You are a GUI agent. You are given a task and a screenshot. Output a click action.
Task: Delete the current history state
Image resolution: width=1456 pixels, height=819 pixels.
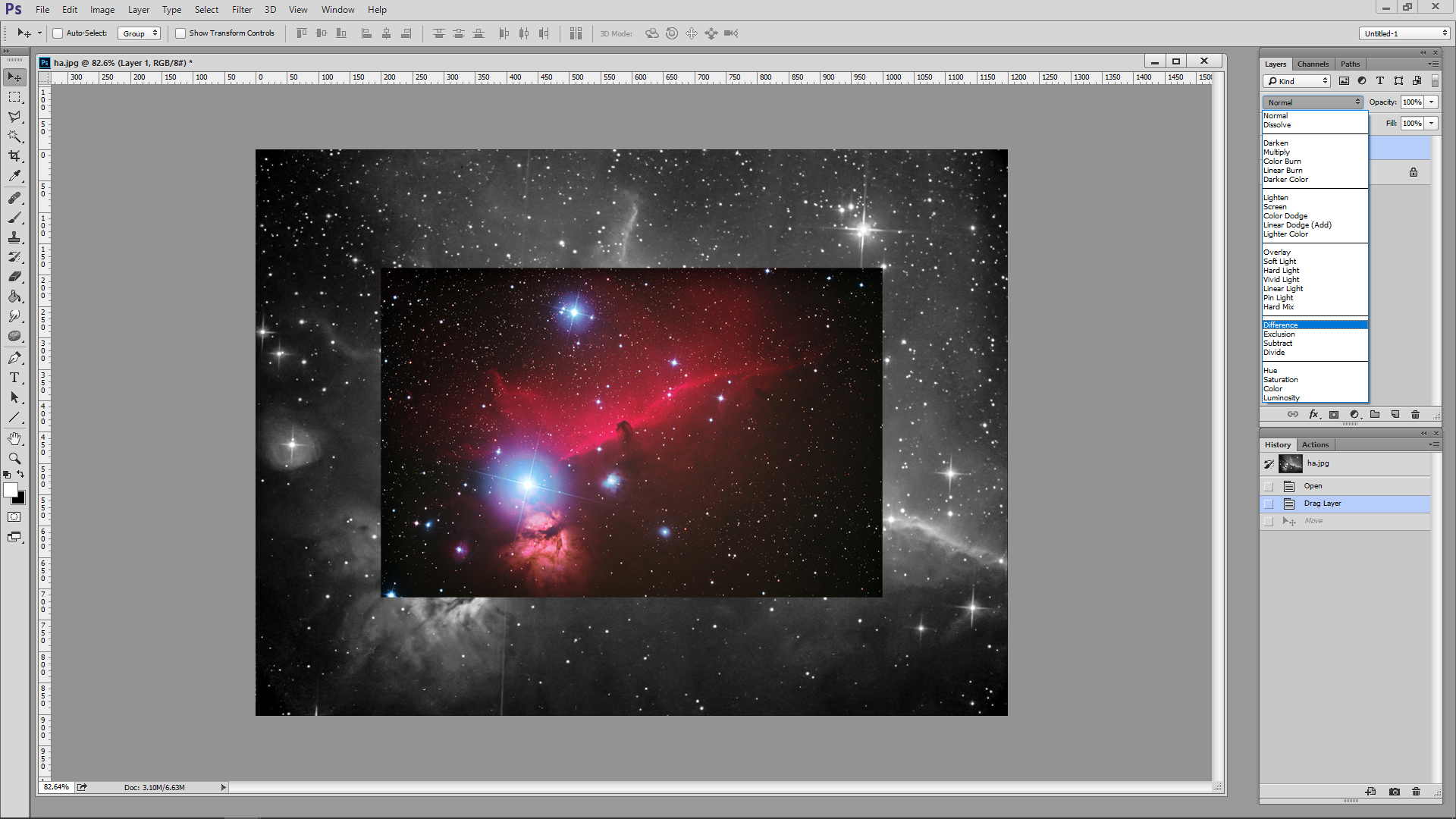pyautogui.click(x=1416, y=792)
